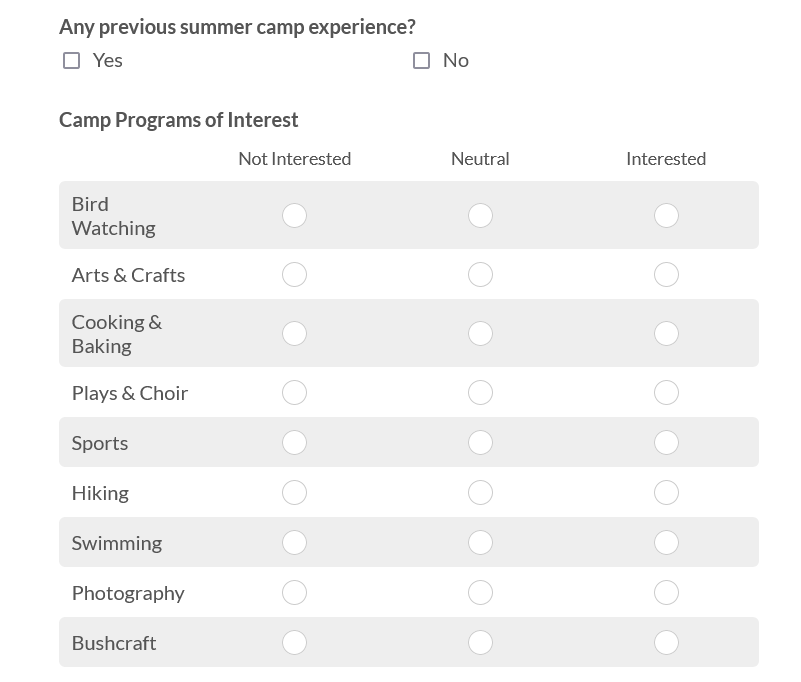
Task: Mark Swimming as Interested
Action: pyautogui.click(x=666, y=543)
